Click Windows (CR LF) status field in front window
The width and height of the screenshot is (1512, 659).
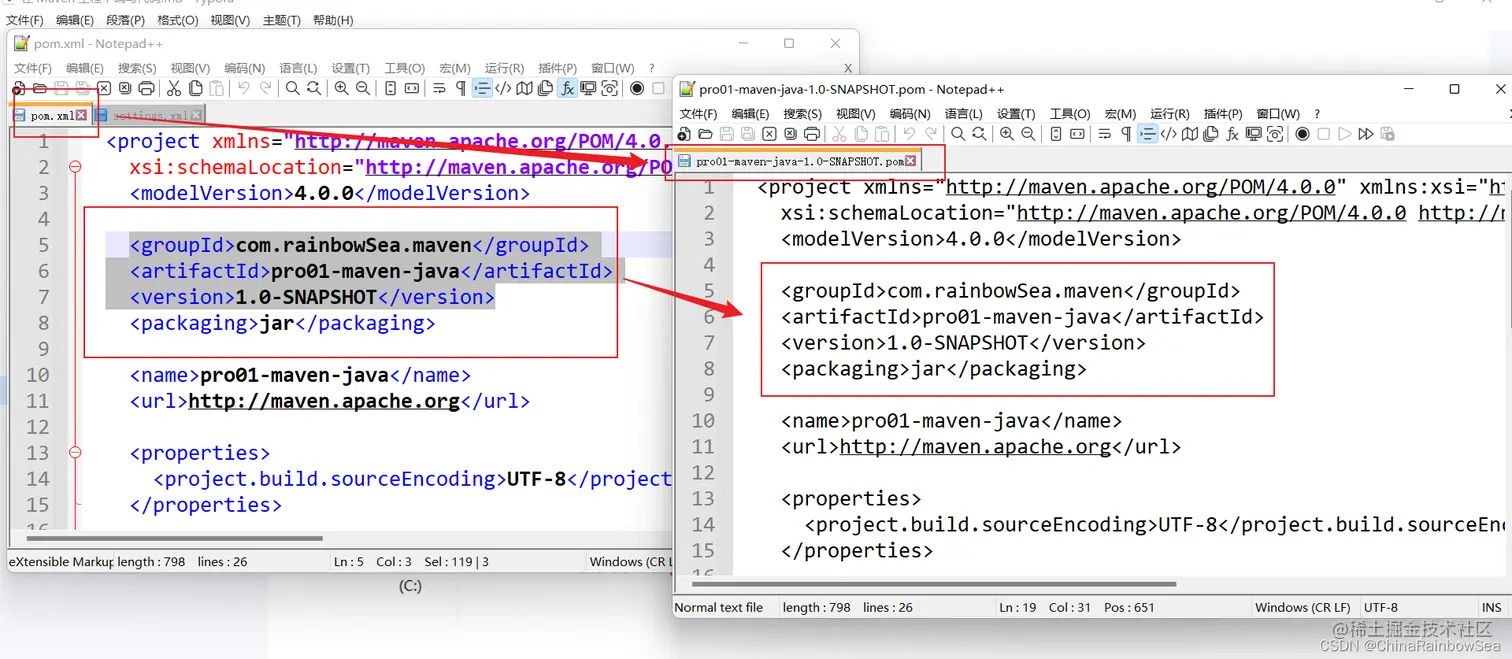1302,607
